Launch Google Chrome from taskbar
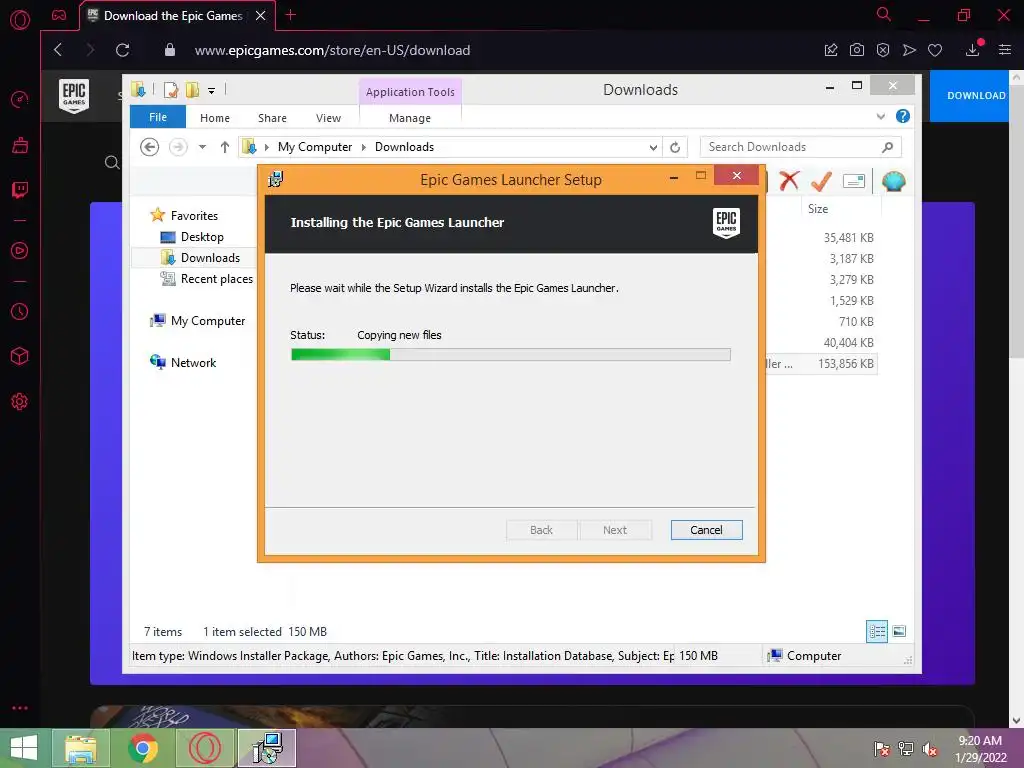The height and width of the screenshot is (768, 1024). [x=142, y=748]
